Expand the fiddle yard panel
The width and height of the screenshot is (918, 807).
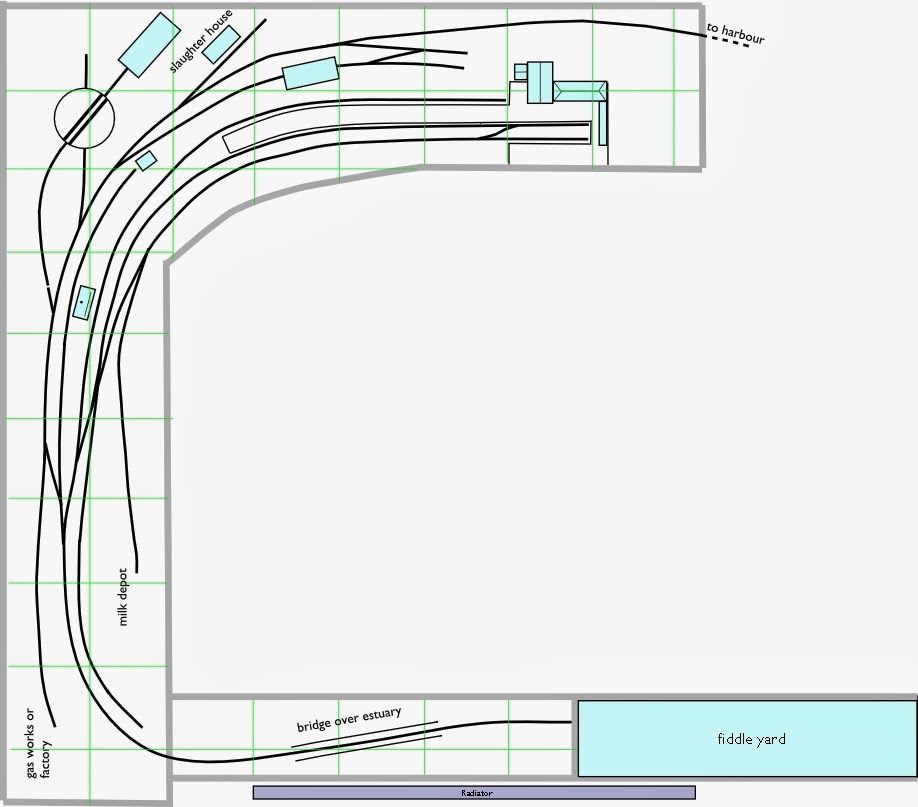point(751,740)
